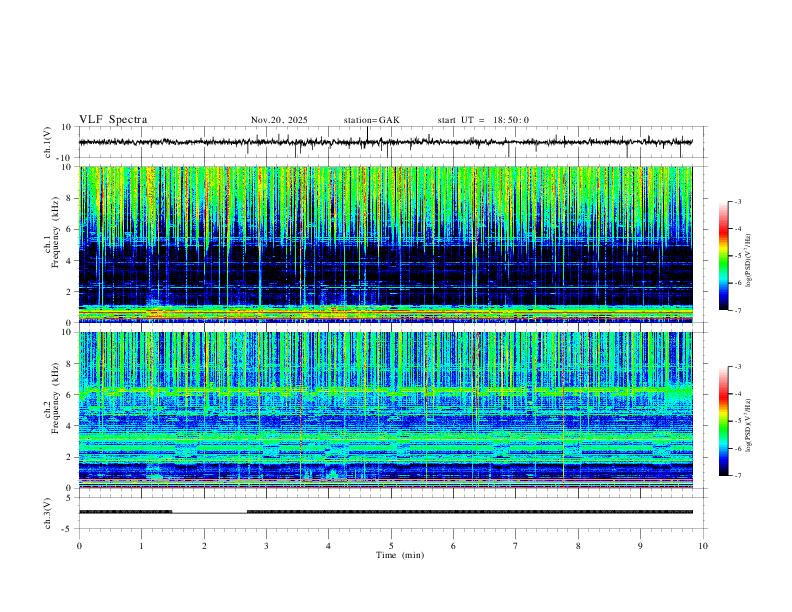This screenshot has width=792, height=612.
Task: Click the ch.1 color scale bar
Action: (x=723, y=256)
